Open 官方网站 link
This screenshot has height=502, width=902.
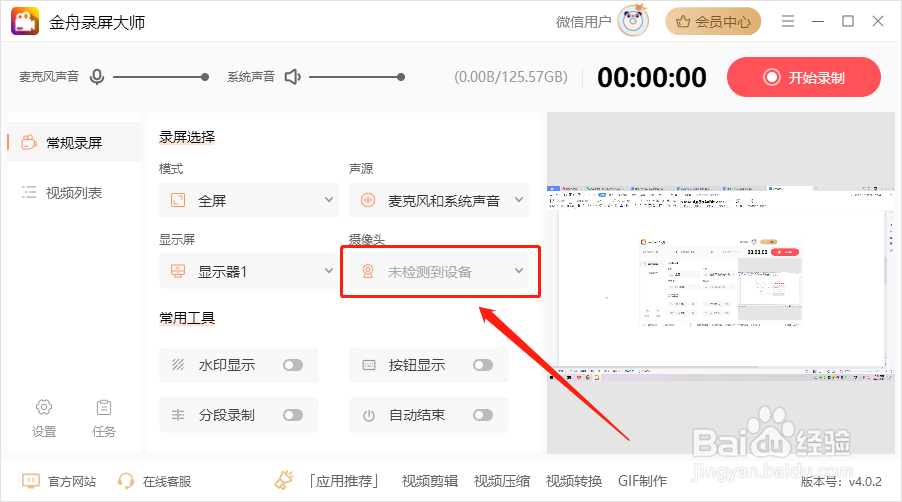(x=72, y=481)
